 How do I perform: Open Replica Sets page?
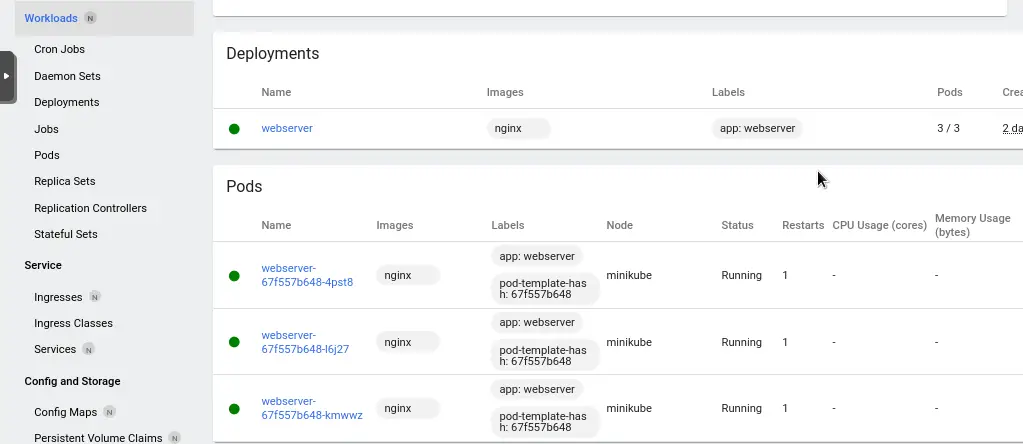click(65, 181)
